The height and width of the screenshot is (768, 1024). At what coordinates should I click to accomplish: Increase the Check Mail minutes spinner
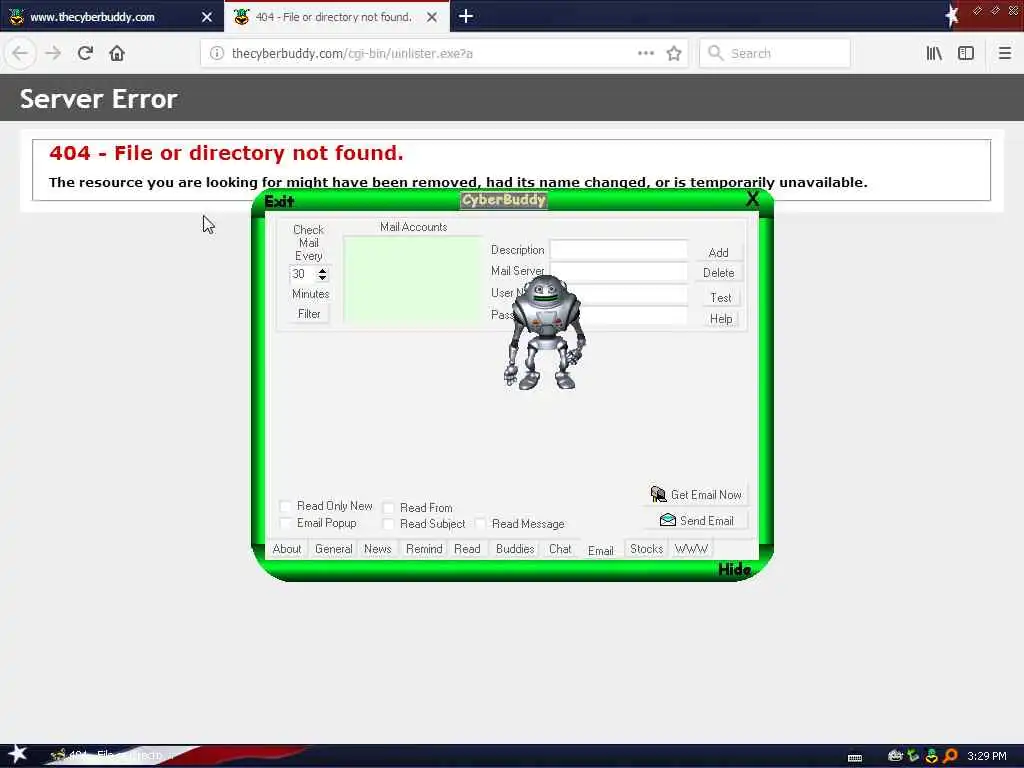point(323,270)
